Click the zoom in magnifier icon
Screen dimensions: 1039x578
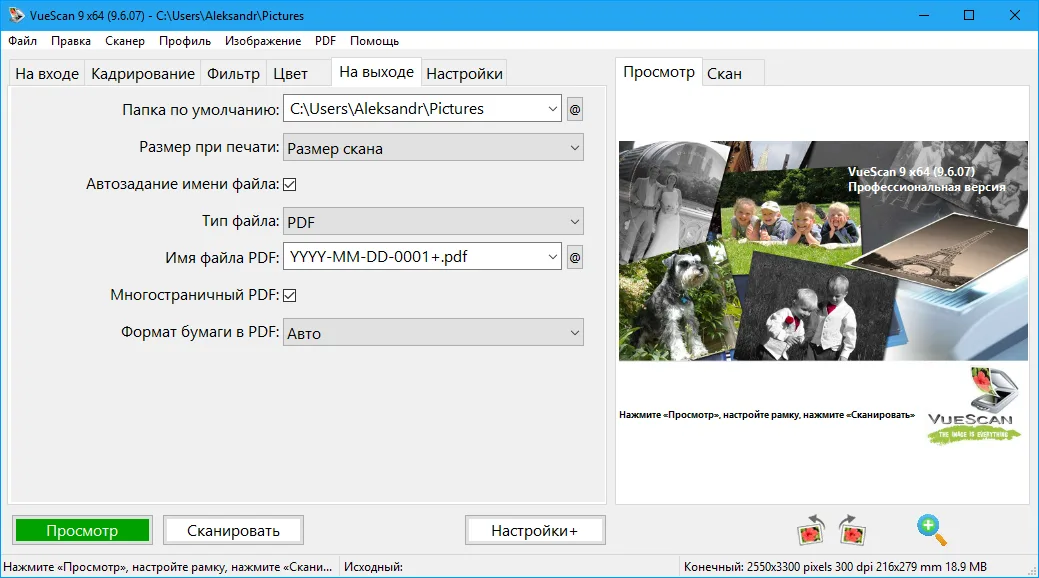pyautogui.click(x=930, y=530)
